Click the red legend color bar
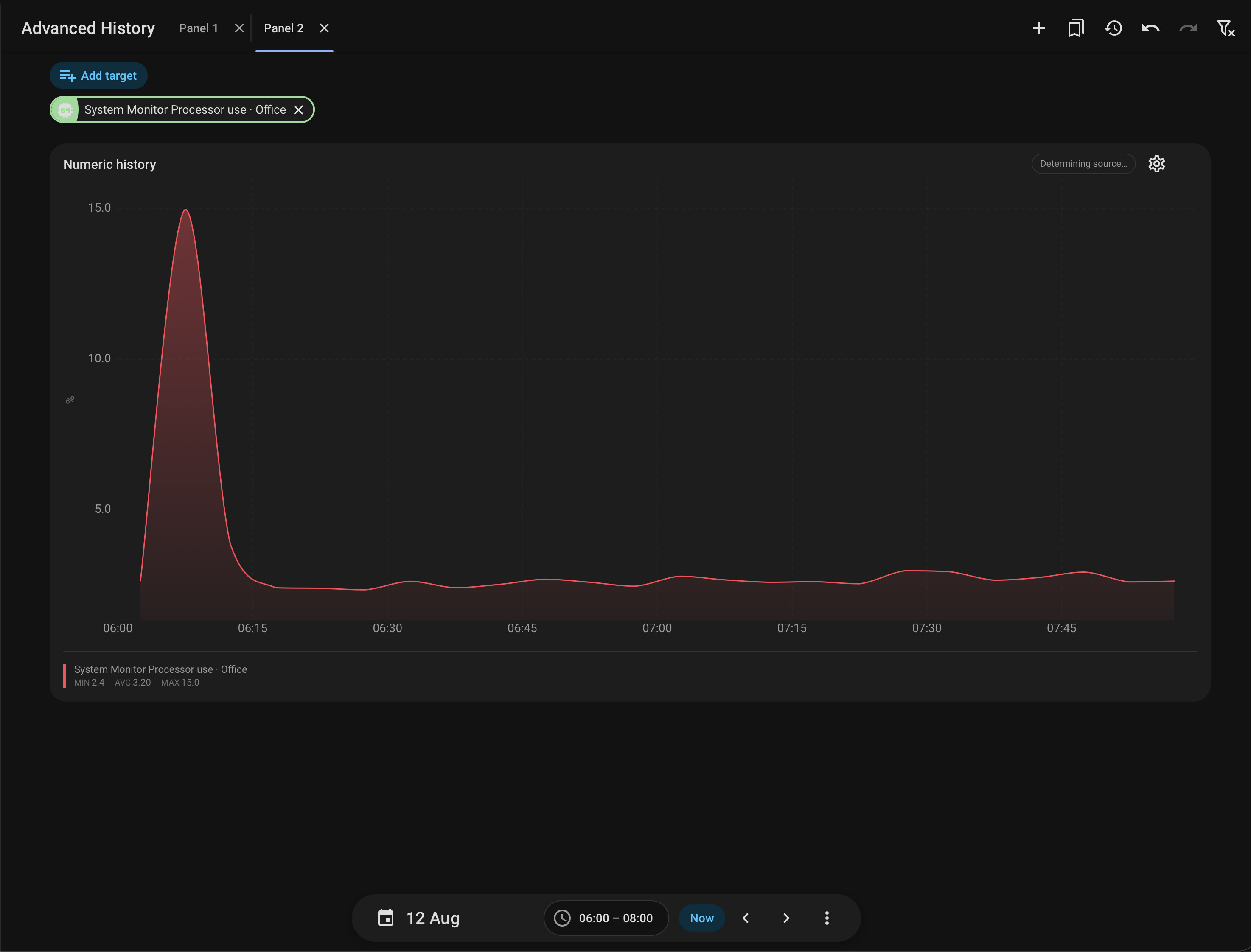Viewport: 1251px width, 952px height. pos(65,675)
